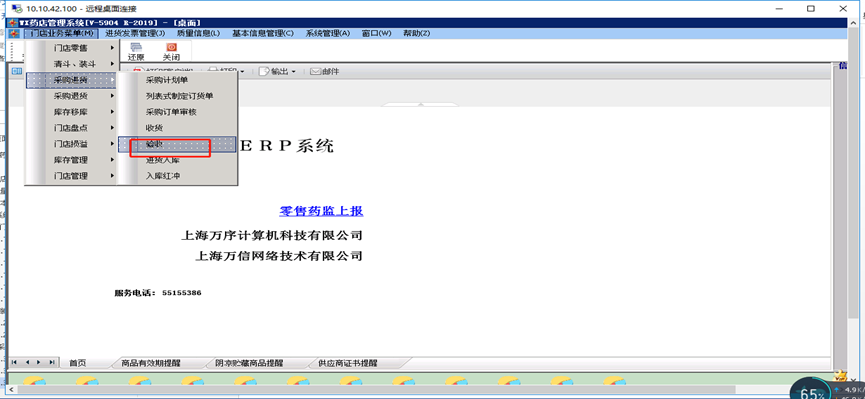The height and width of the screenshot is (399, 865).
Task: Open the 帮助(Z) menu
Action: [417, 33]
